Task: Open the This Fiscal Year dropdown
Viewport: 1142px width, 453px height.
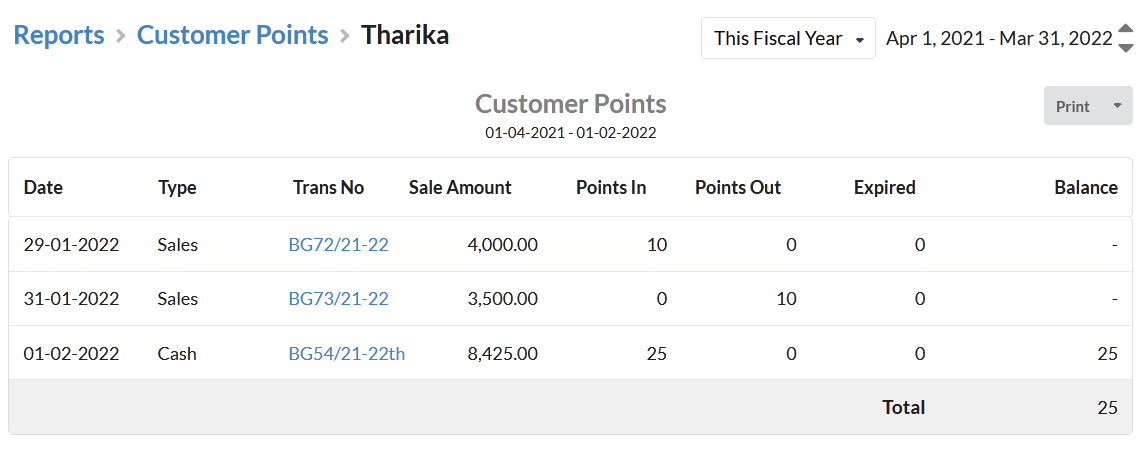Action: tap(788, 39)
